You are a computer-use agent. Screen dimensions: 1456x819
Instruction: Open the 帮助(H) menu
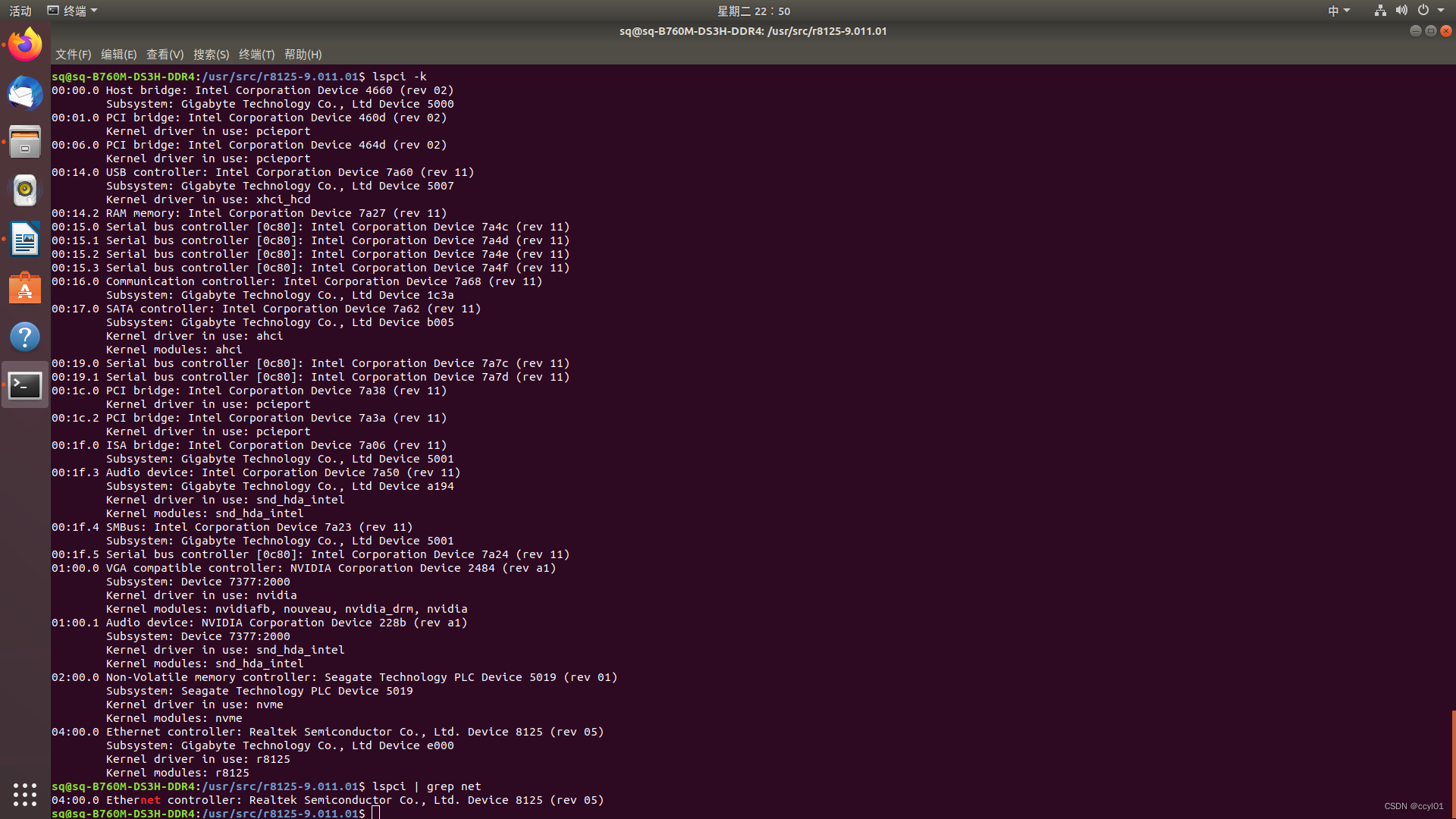coord(303,55)
